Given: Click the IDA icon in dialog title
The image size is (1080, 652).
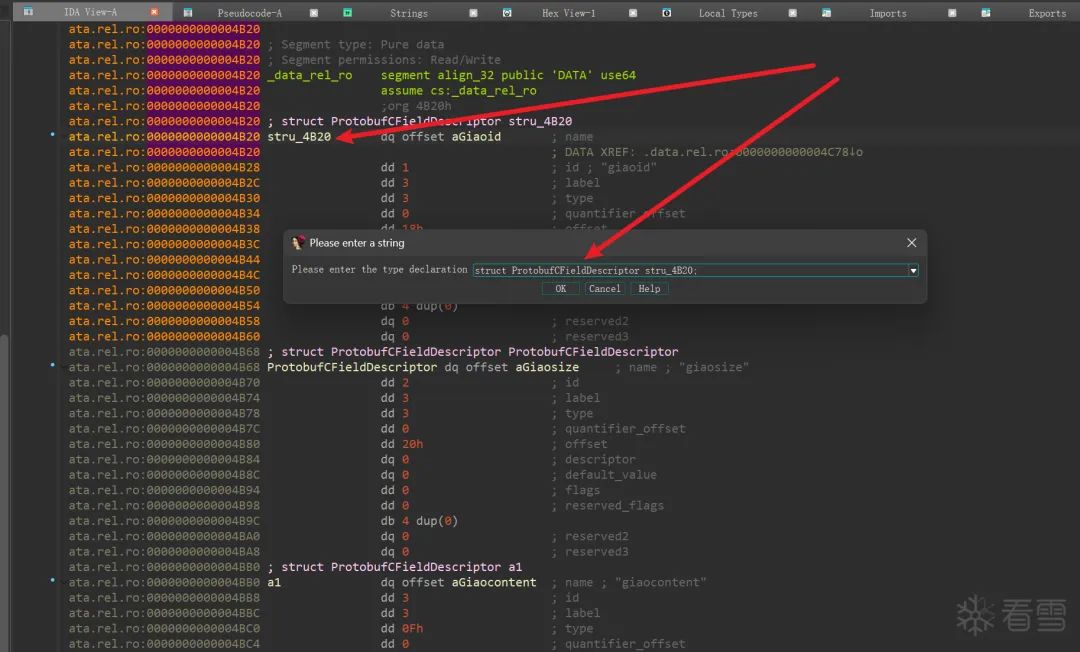Looking at the screenshot, I should click(x=298, y=242).
